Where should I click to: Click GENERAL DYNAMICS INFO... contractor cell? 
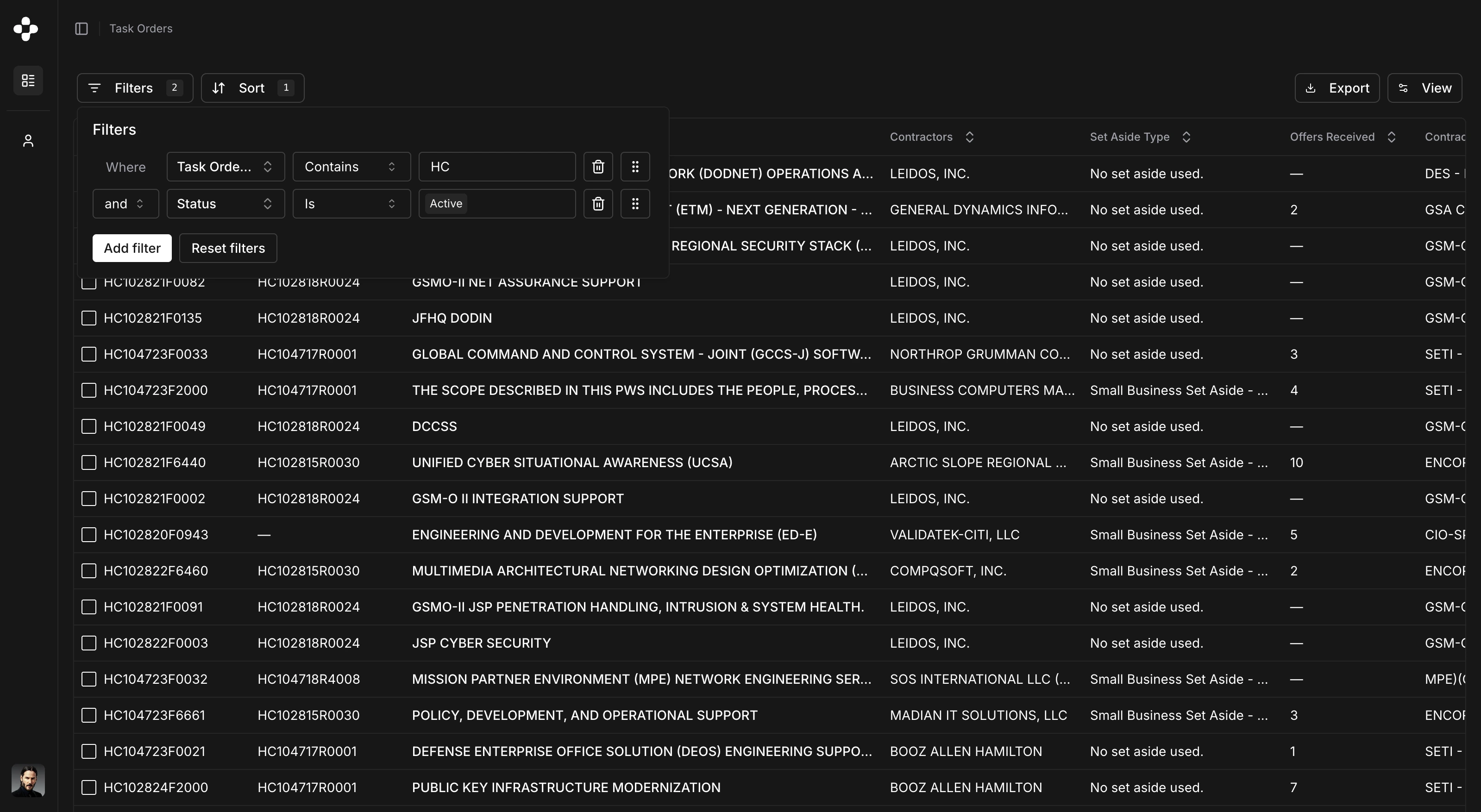979,210
